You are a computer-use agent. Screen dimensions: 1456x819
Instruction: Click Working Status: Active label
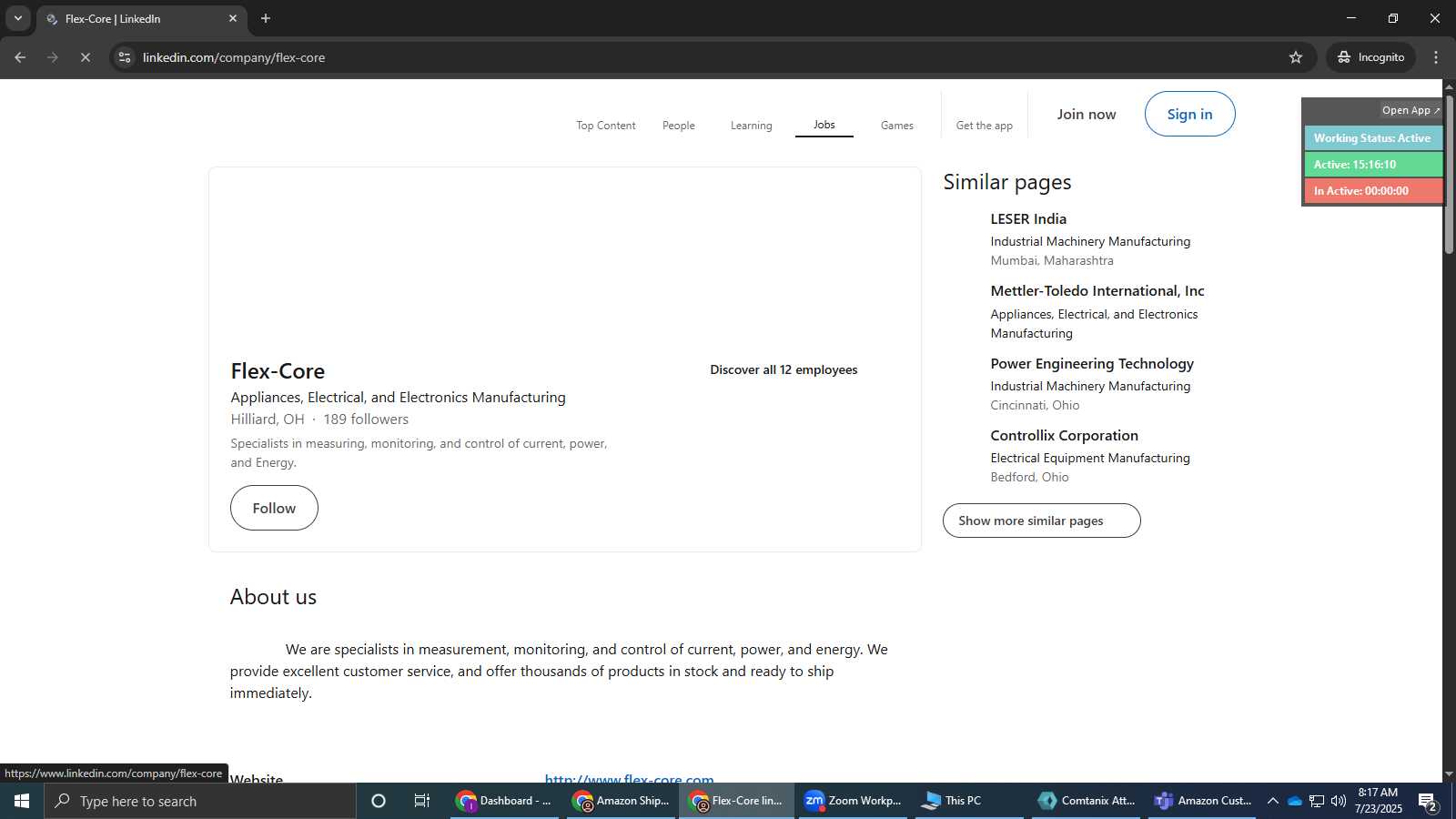[x=1373, y=138]
